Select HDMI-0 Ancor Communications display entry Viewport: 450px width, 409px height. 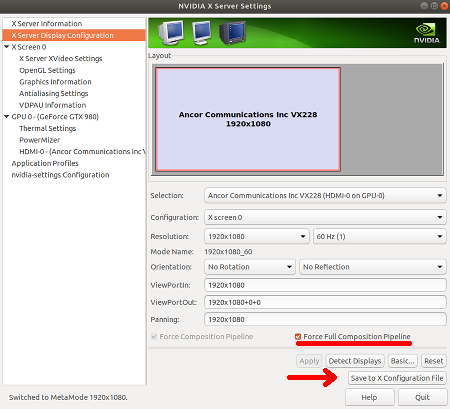click(x=82, y=152)
